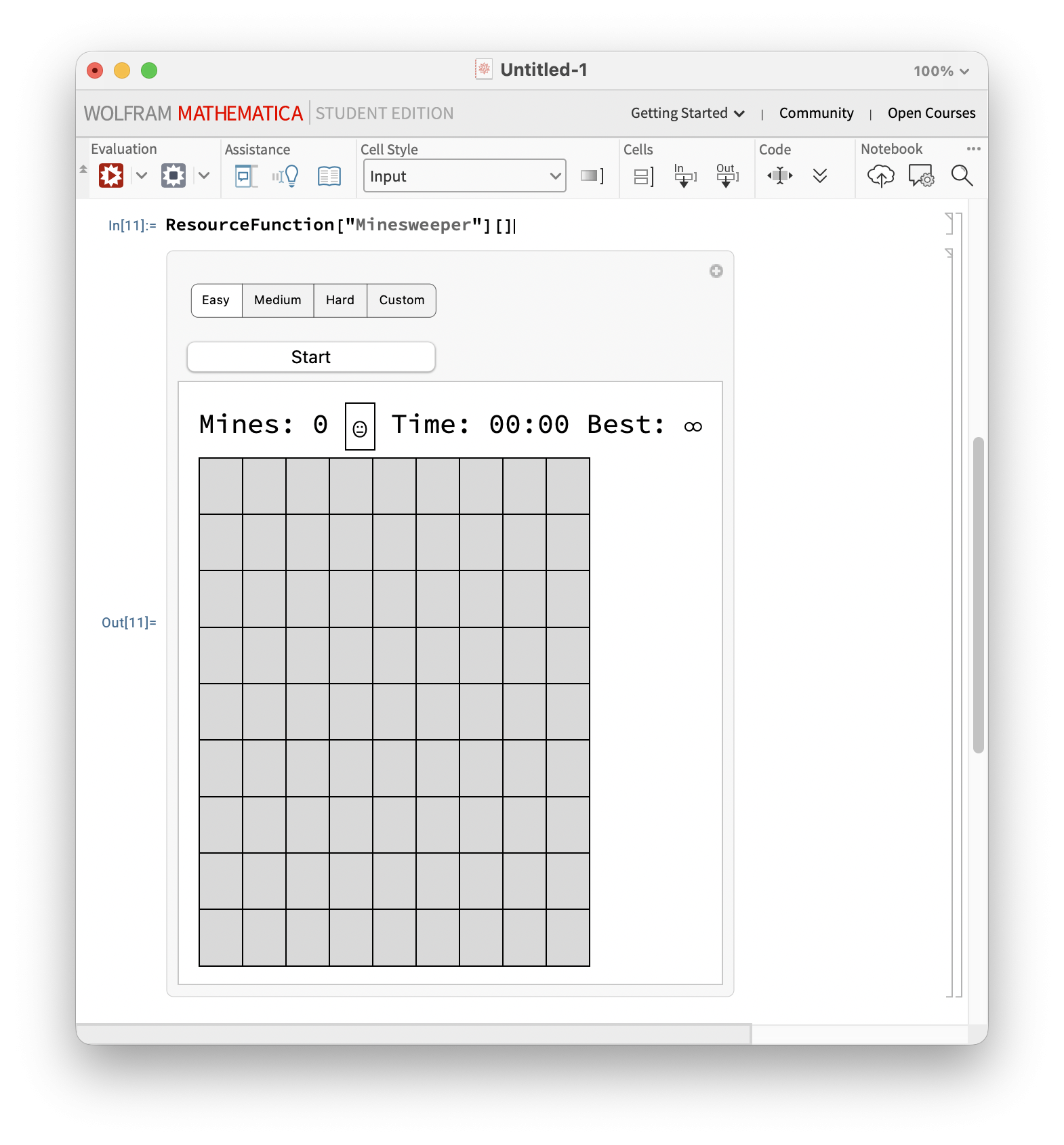Click the top-left minesweeper grid cell
This screenshot has height=1145, width=1064.
221,486
